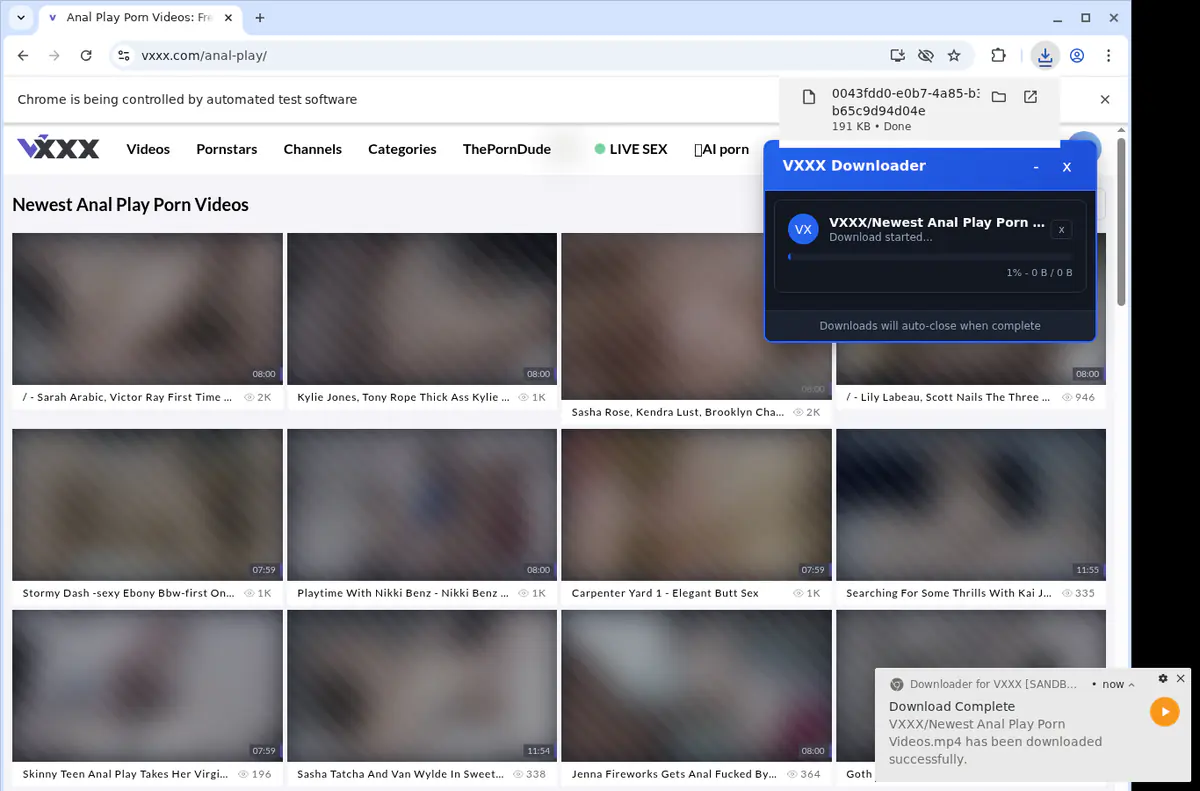The height and width of the screenshot is (791, 1200).
Task: Click the downloaded file document icon
Action: click(x=809, y=97)
